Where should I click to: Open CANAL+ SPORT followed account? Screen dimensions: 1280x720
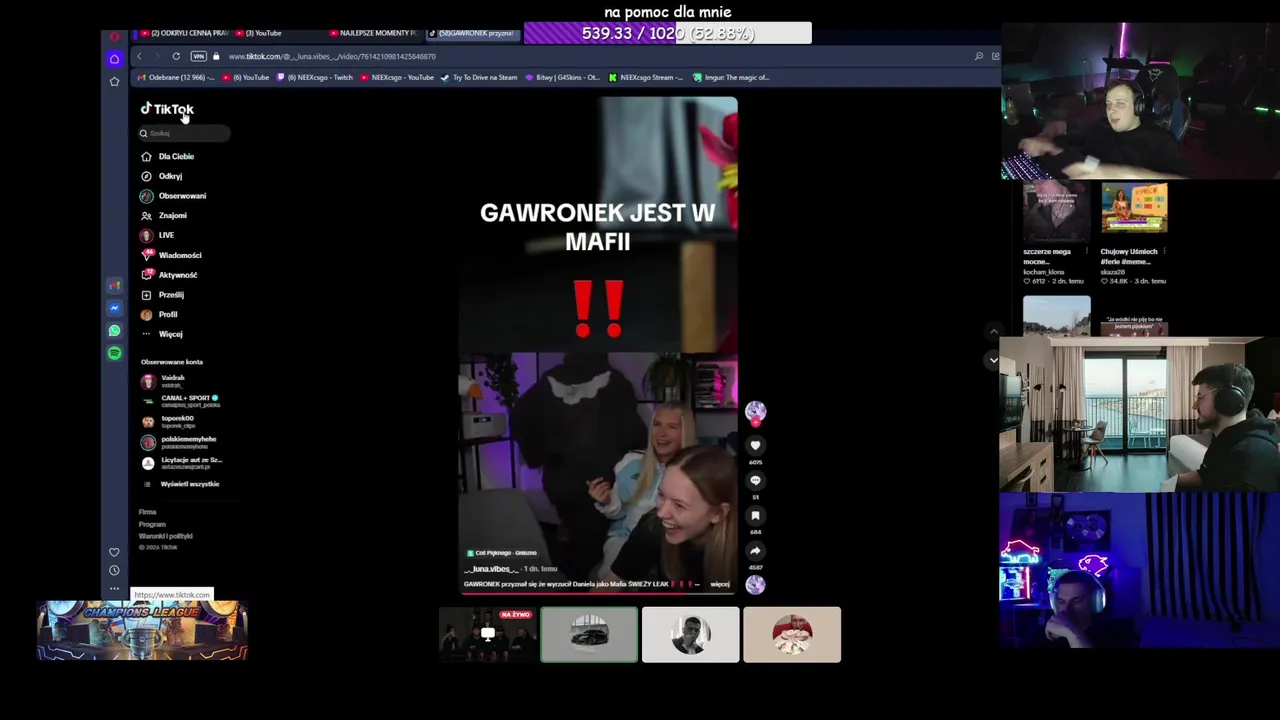(x=180, y=401)
